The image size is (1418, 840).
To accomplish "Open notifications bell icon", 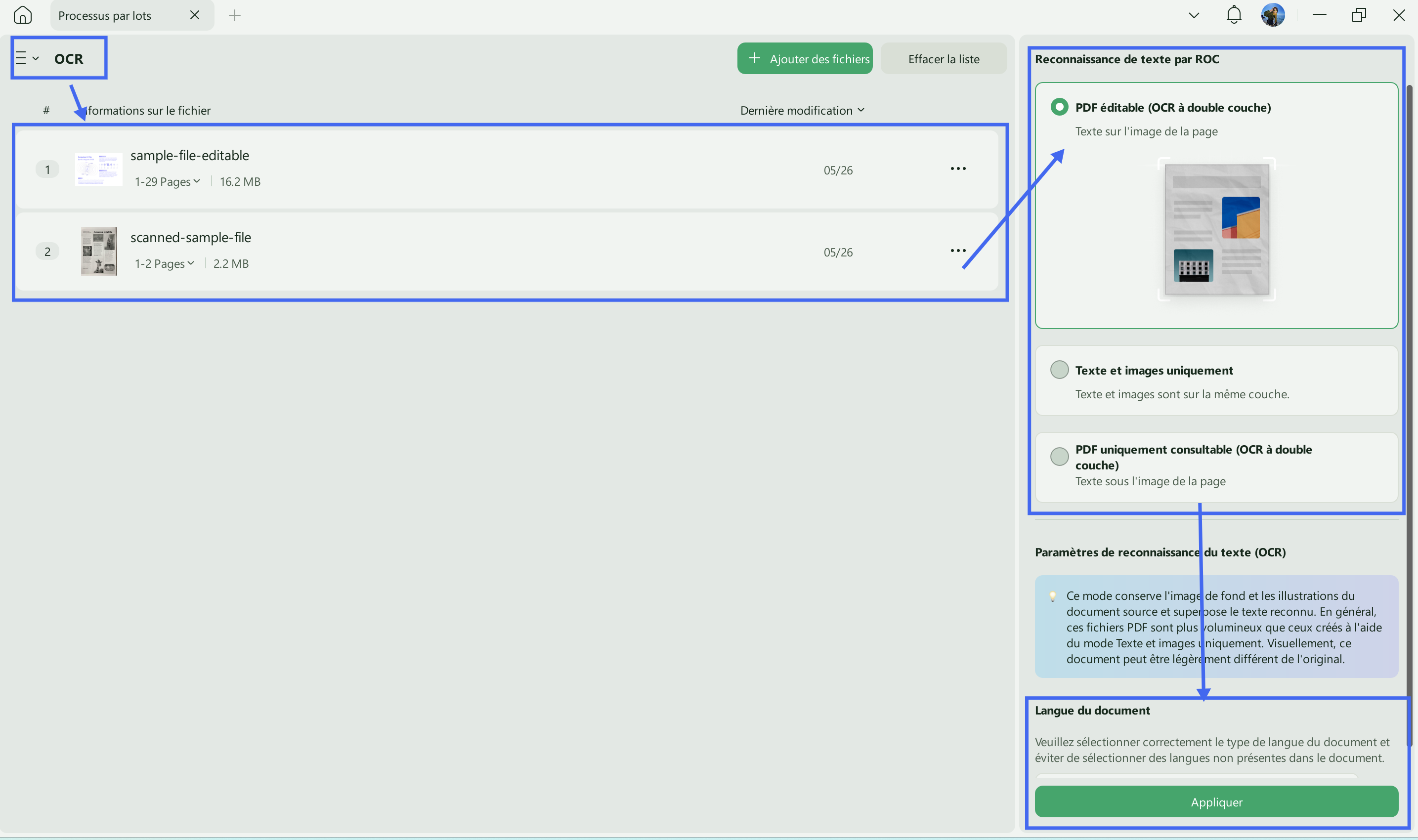I will tap(1234, 15).
